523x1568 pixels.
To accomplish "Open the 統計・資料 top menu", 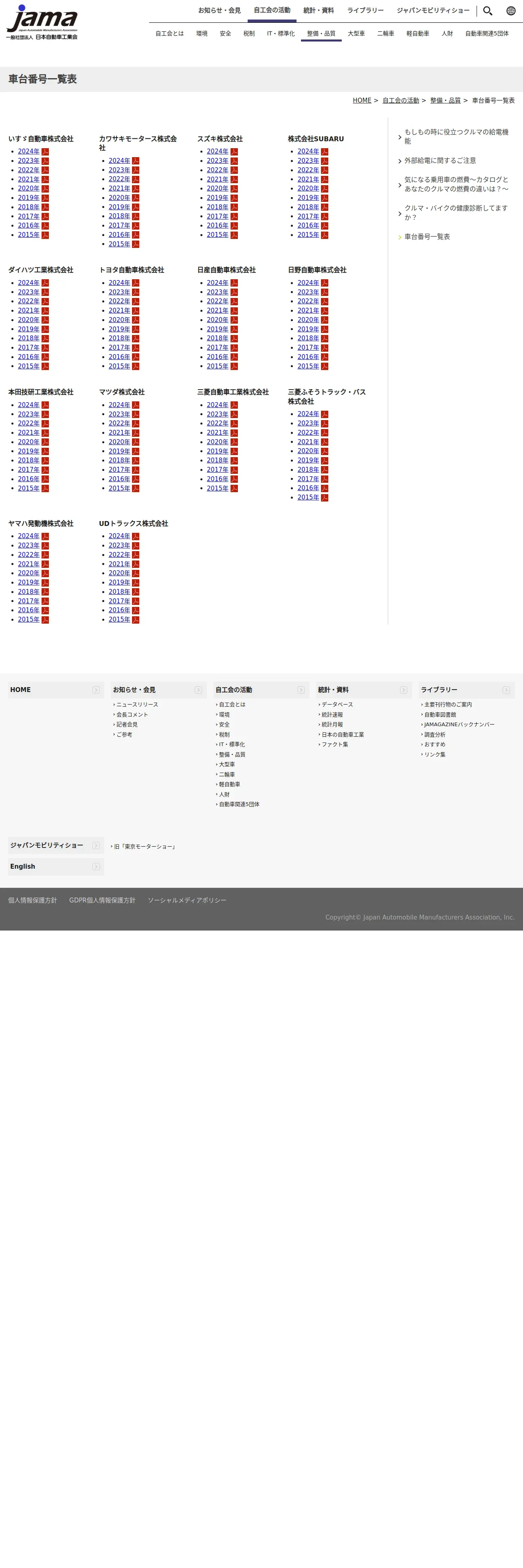I will tap(319, 10).
